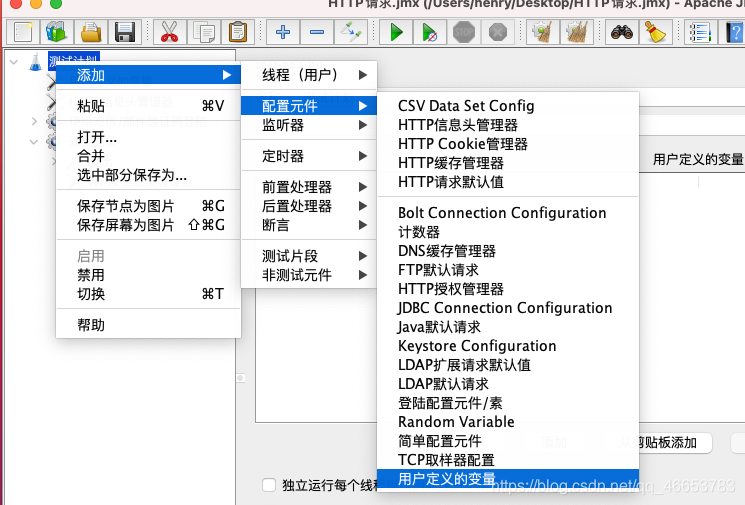Select LDAP扩展请求默认值 config element
This screenshot has width=745, height=505.
(x=508, y=365)
